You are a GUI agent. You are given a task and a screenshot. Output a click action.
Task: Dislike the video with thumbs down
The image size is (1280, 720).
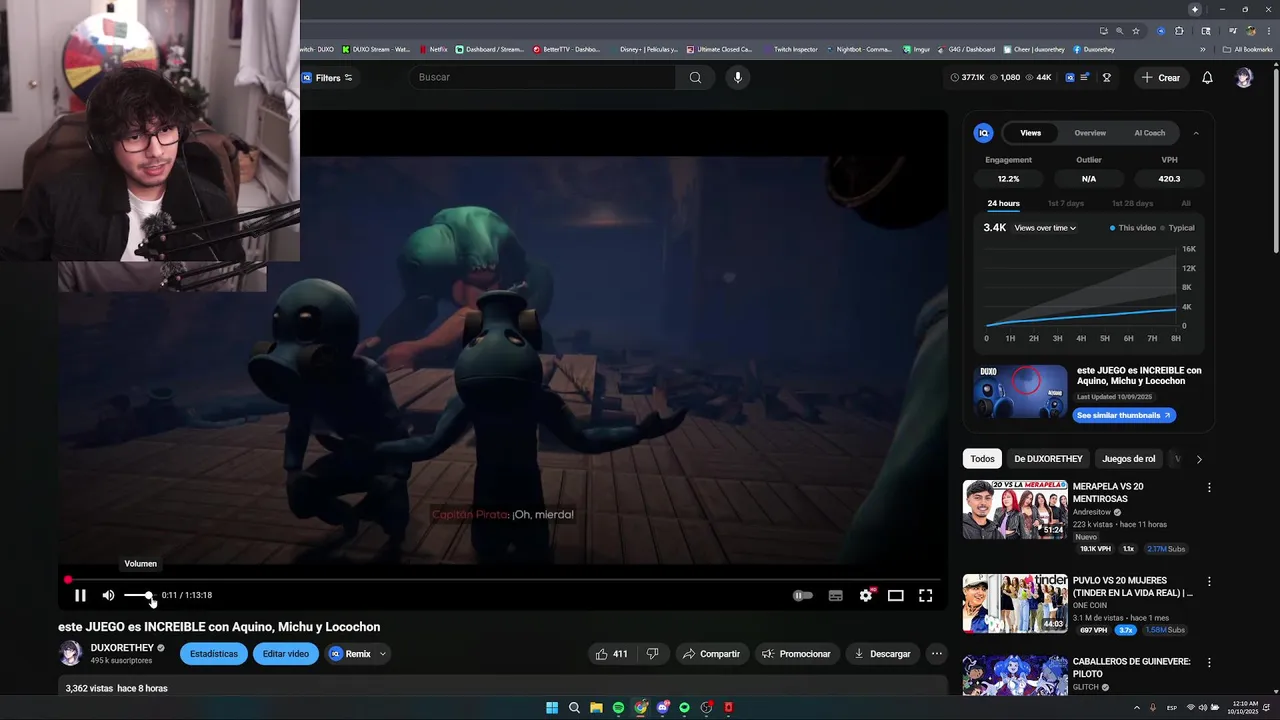(653, 654)
